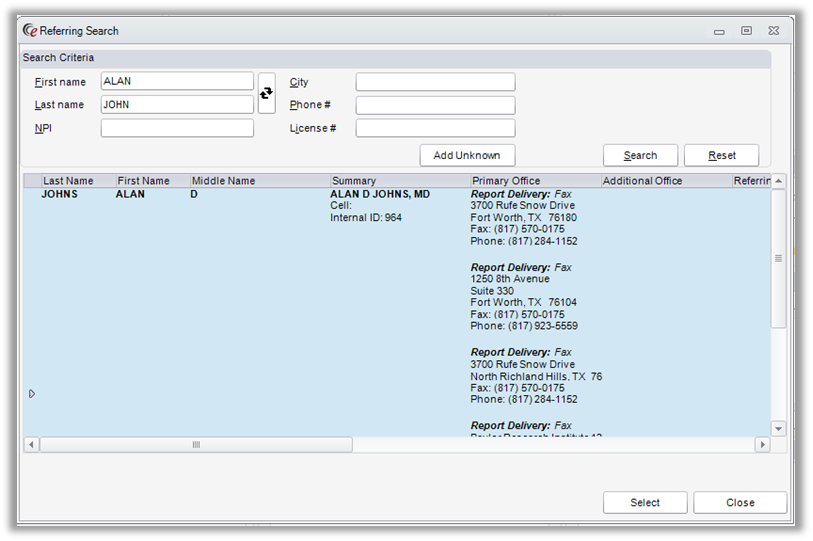This screenshot has height=541, width=813.
Task: Click the Last name input field
Action: [x=177, y=105]
